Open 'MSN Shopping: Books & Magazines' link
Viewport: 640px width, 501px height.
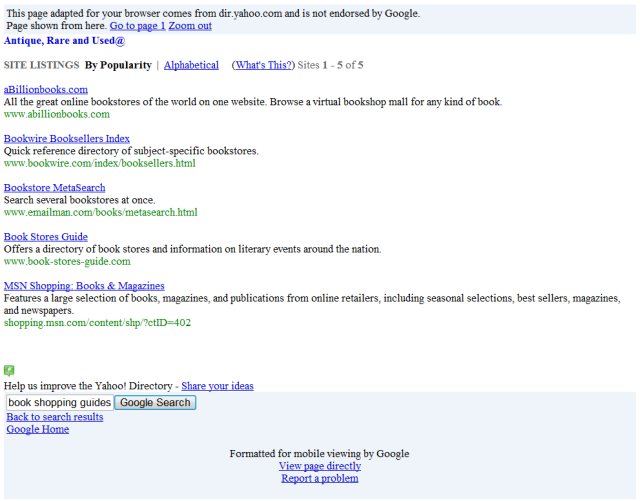(x=84, y=286)
